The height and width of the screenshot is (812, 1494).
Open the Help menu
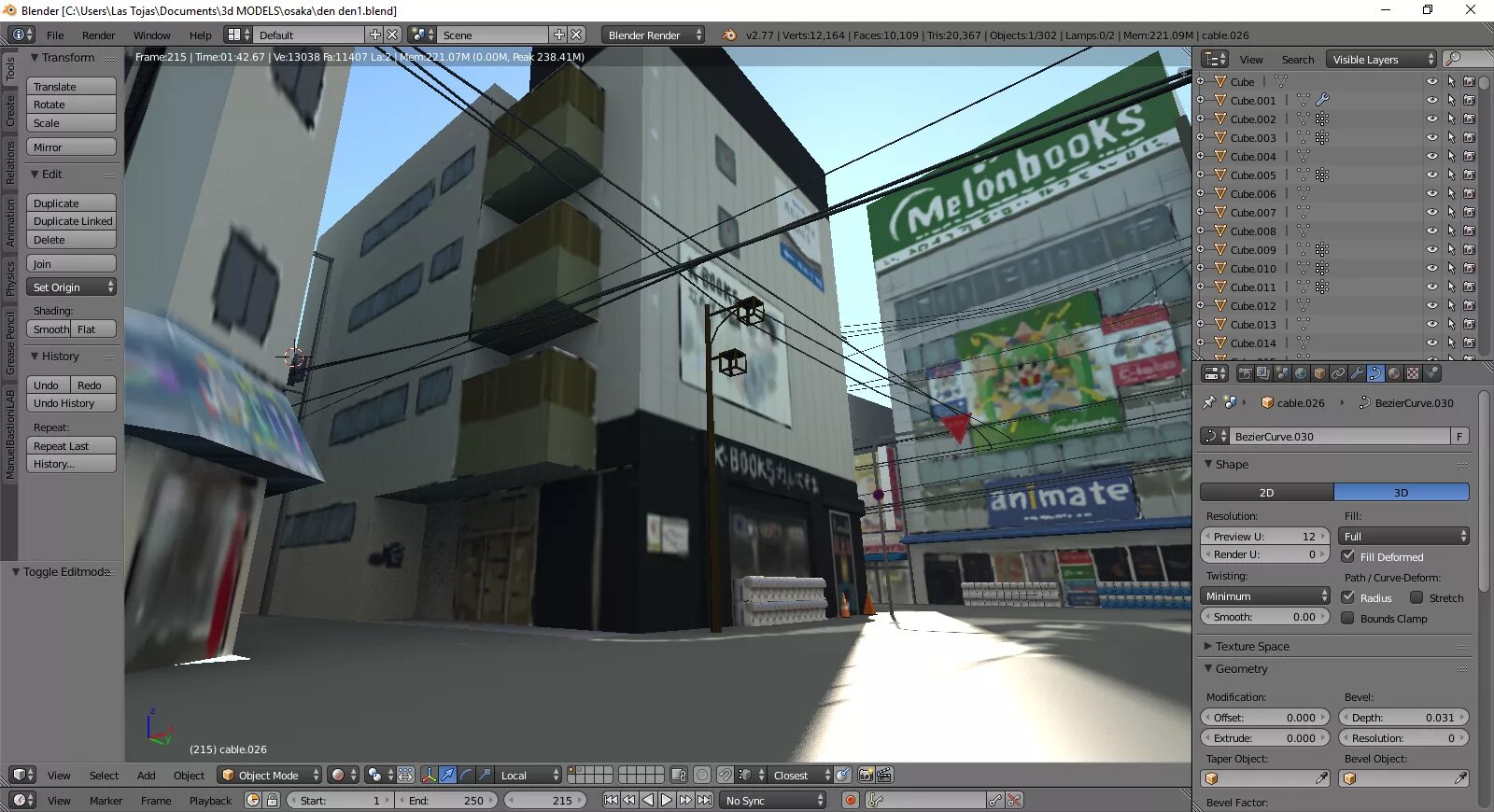point(200,35)
